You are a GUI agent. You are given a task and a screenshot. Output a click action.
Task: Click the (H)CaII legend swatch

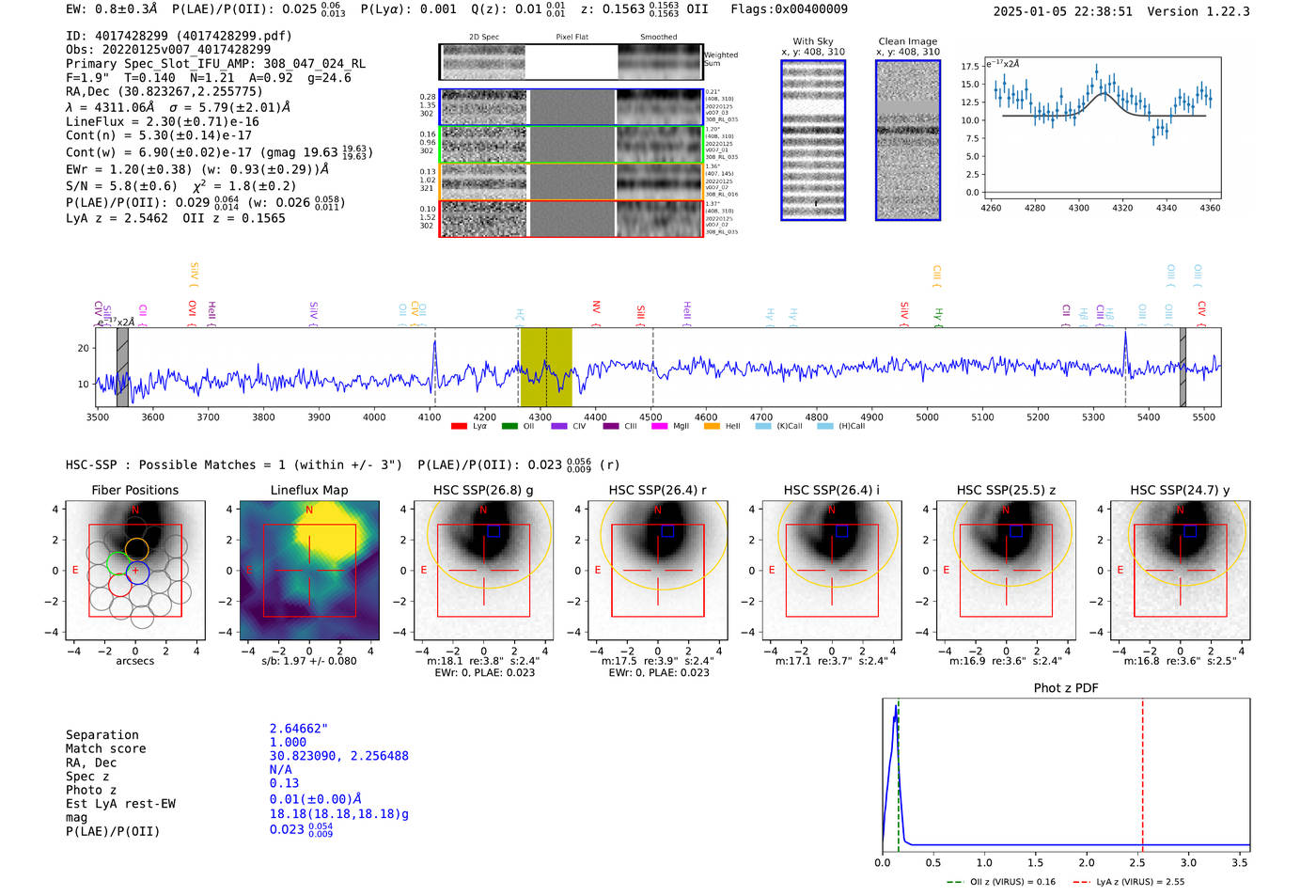pyautogui.click(x=824, y=426)
